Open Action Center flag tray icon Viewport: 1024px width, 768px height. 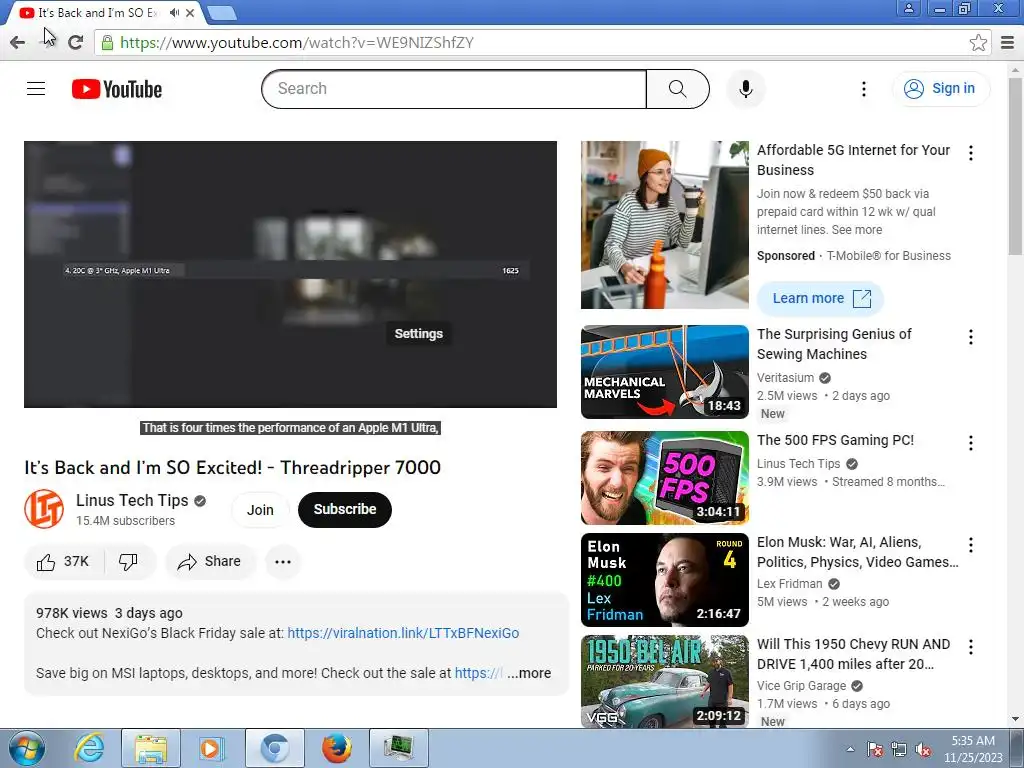875,749
